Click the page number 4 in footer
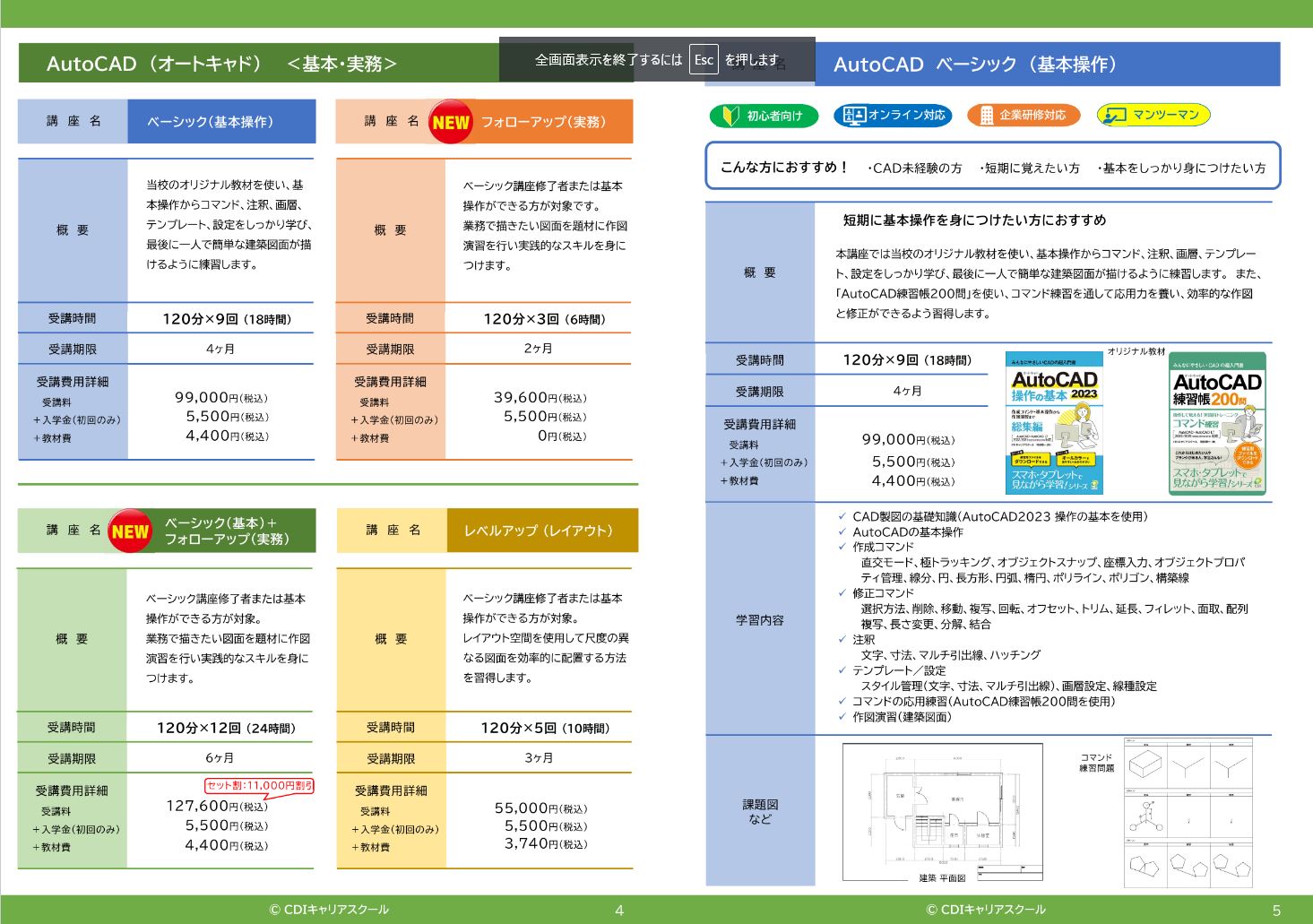Viewport: 1313px width, 924px height. [619, 910]
